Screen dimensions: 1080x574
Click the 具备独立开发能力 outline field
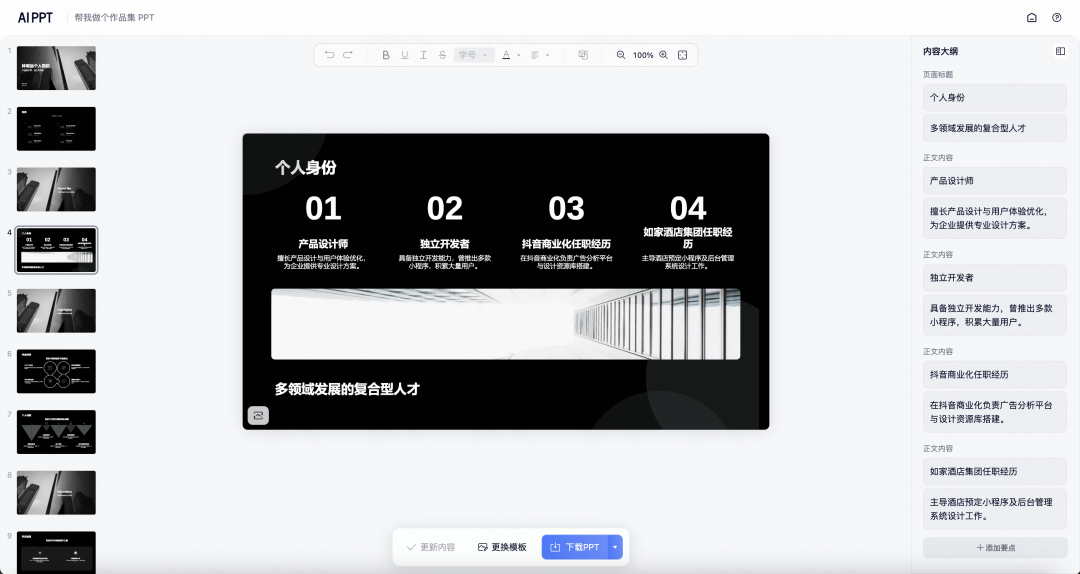pos(995,315)
